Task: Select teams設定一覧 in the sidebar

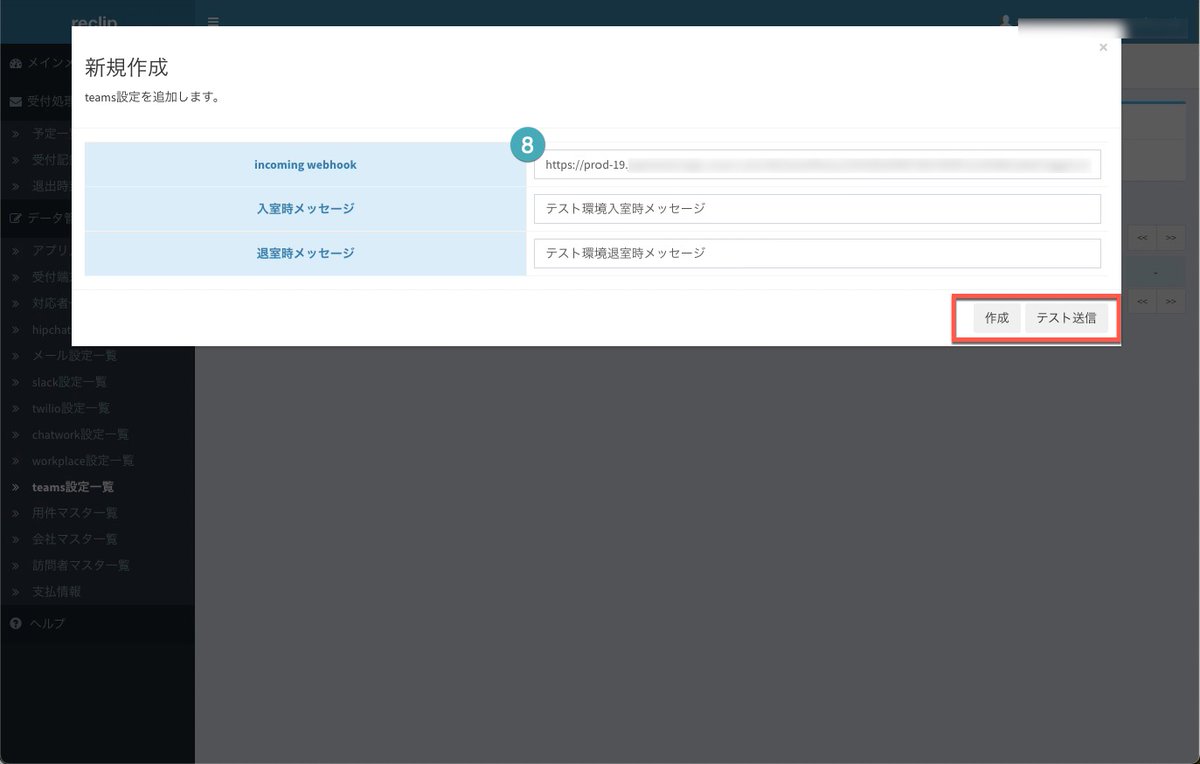Action: pyautogui.click(x=73, y=487)
